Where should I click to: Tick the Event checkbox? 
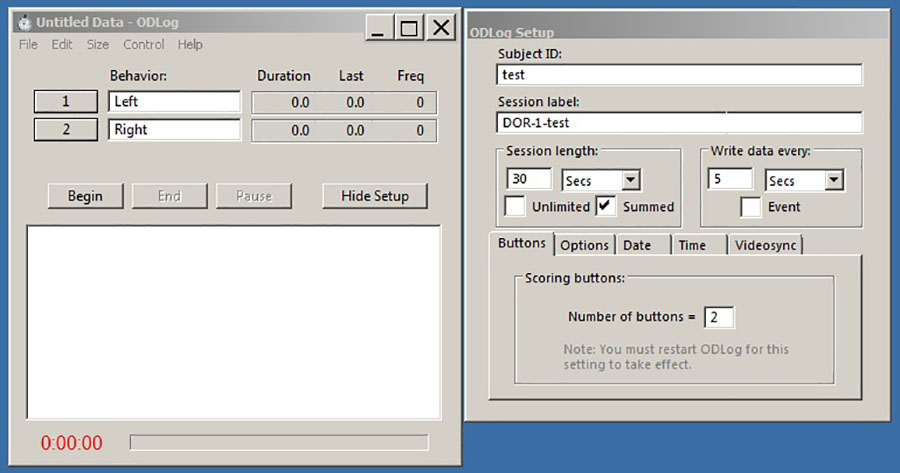[750, 207]
